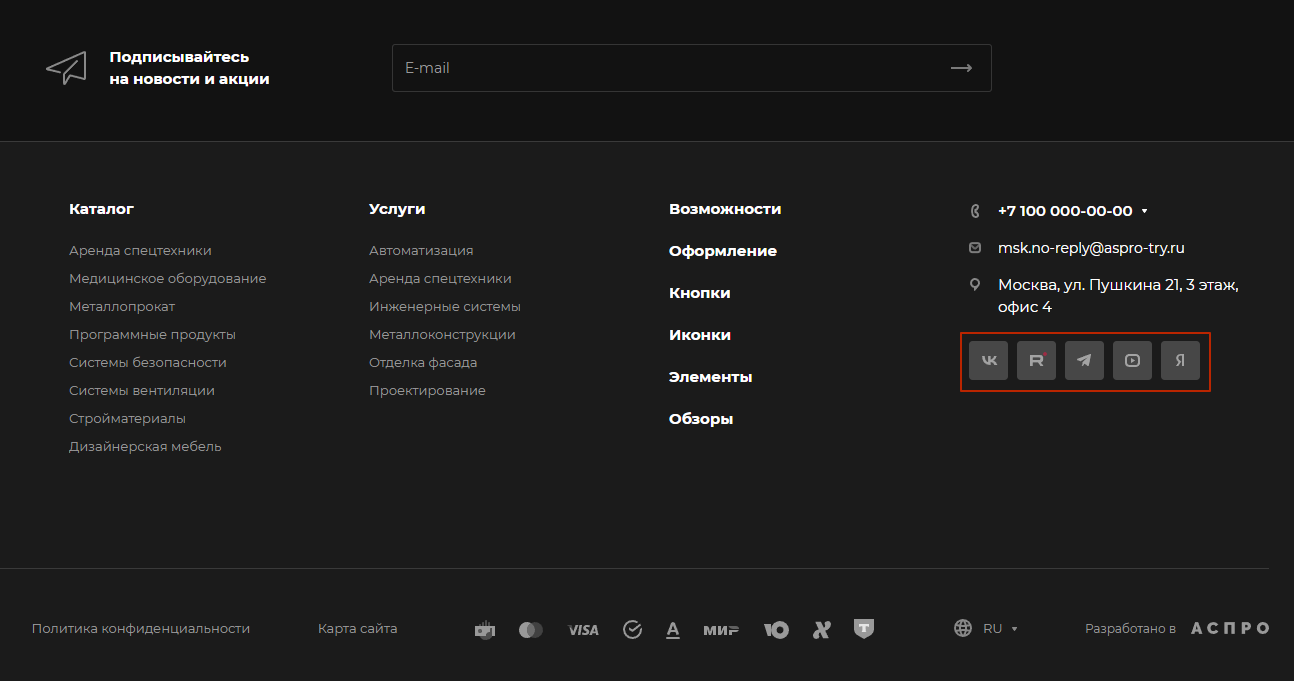Open the RU language dropdown
The height and width of the screenshot is (681, 1294).
point(1000,629)
